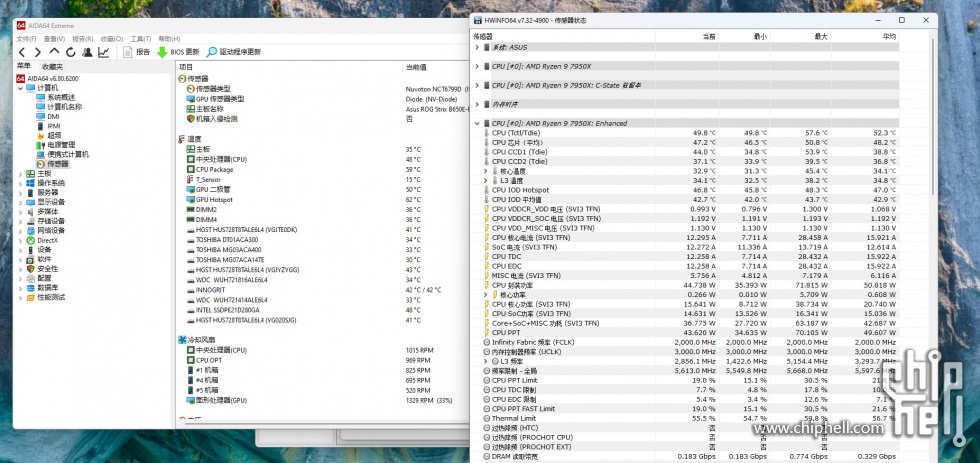
Task: Click the AIDA64 Back arrow toolbar icon
Action: [x=22, y=52]
